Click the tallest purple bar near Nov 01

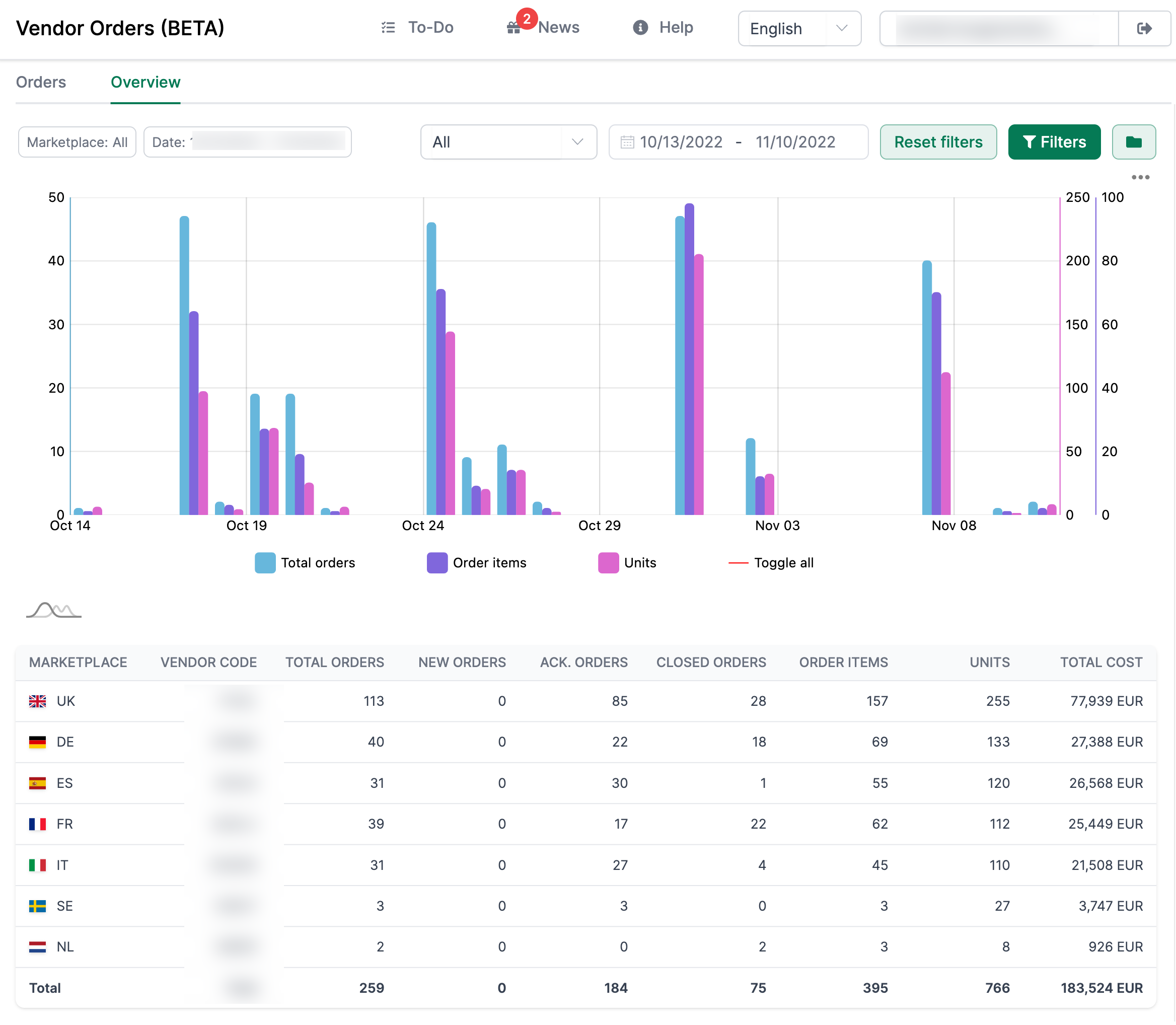pos(689,359)
